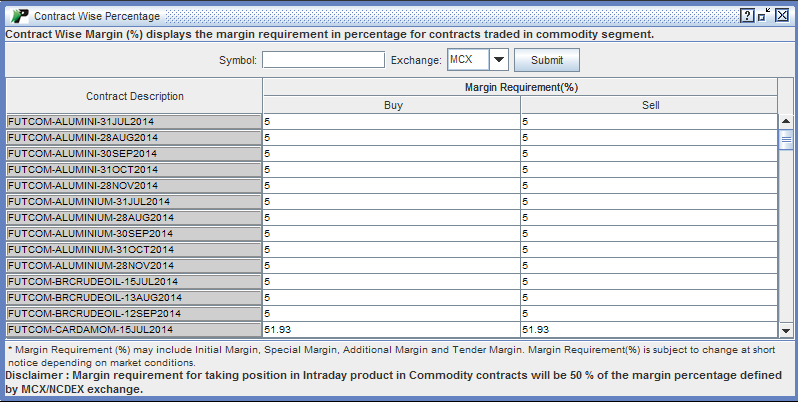Click the Contract Description column header

click(x=135, y=96)
